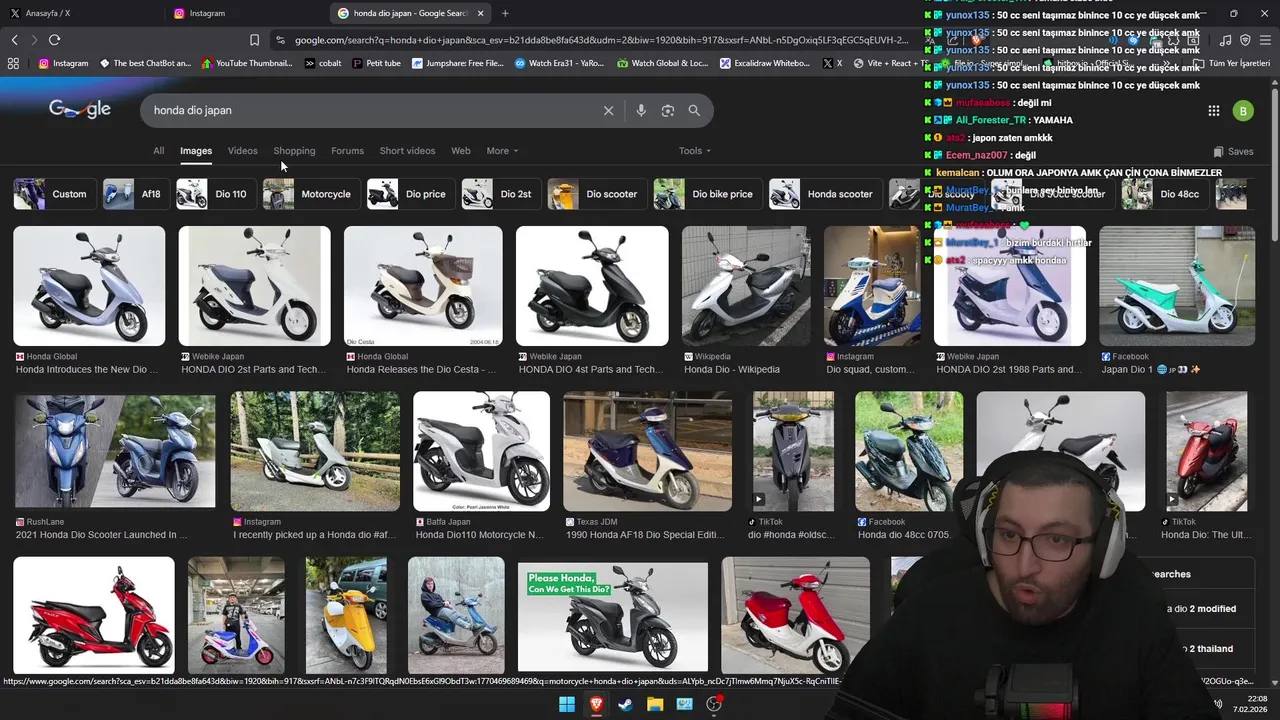Viewport: 1280px width, 720px height.
Task: Clear the Google search box
Action: tap(608, 111)
